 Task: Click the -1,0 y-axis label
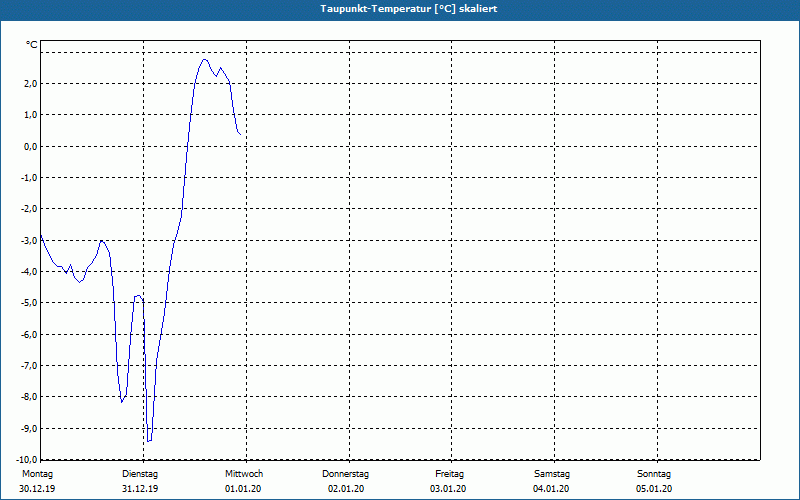[x=29, y=178]
